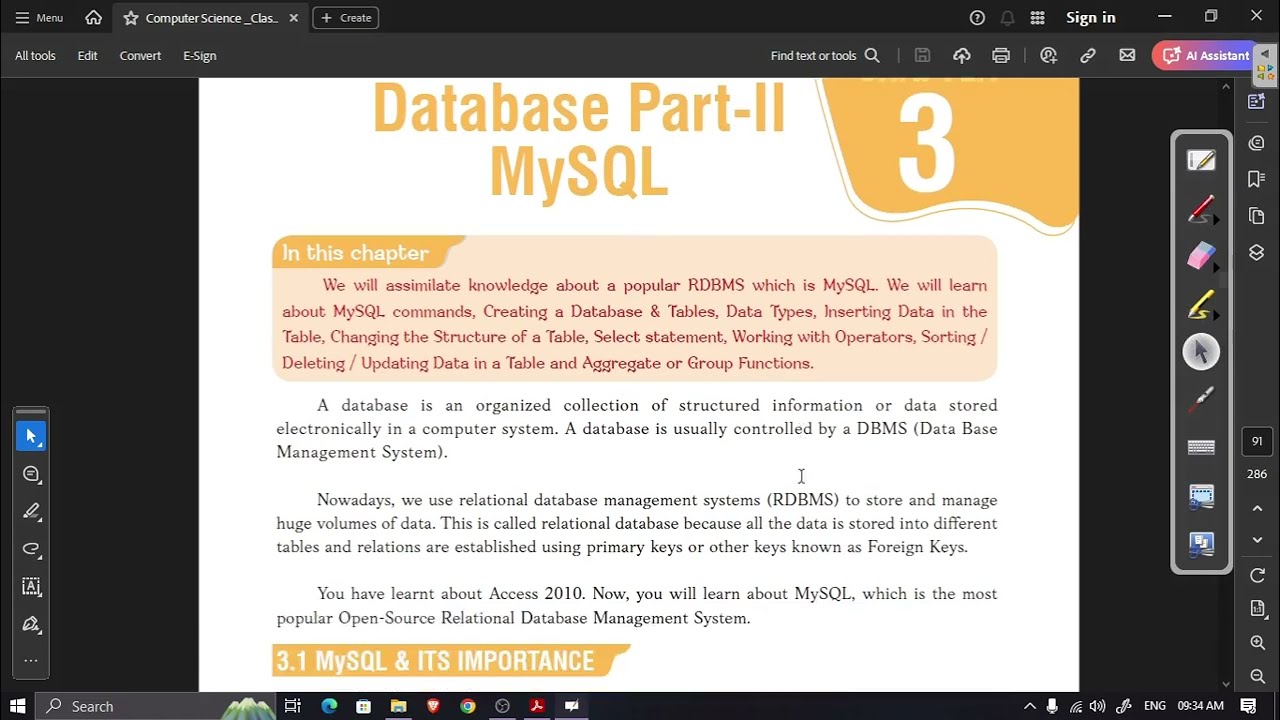Image resolution: width=1280 pixels, height=720 pixels.
Task: Open the Layers panel
Action: [x=1257, y=253]
